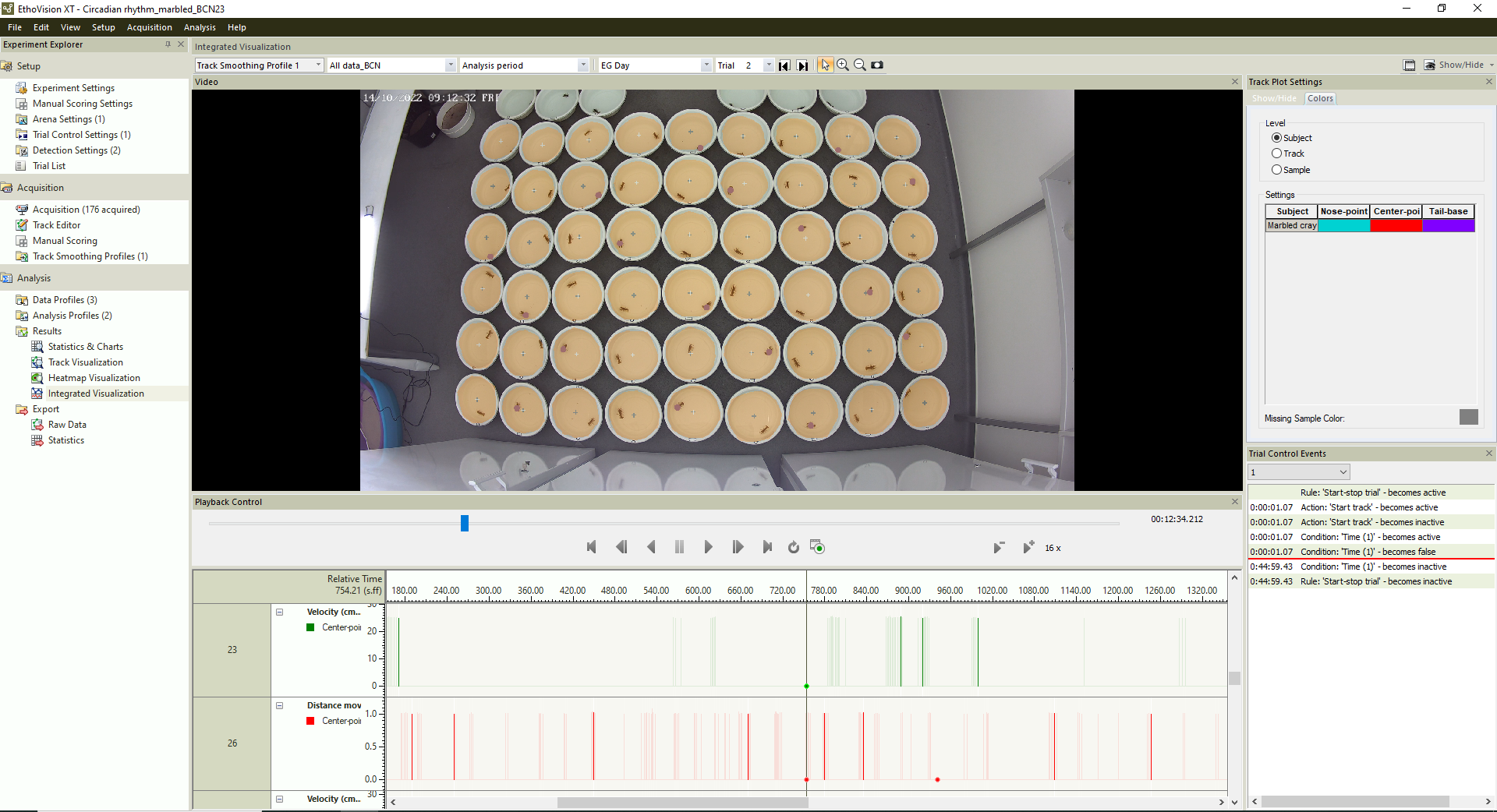1497x812 pixels.
Task: Toggle the loop playback icon
Action: click(794, 548)
